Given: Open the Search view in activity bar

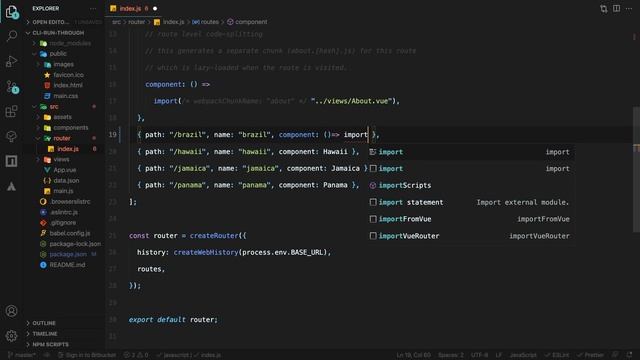Looking at the screenshot, I should coord(11,36).
